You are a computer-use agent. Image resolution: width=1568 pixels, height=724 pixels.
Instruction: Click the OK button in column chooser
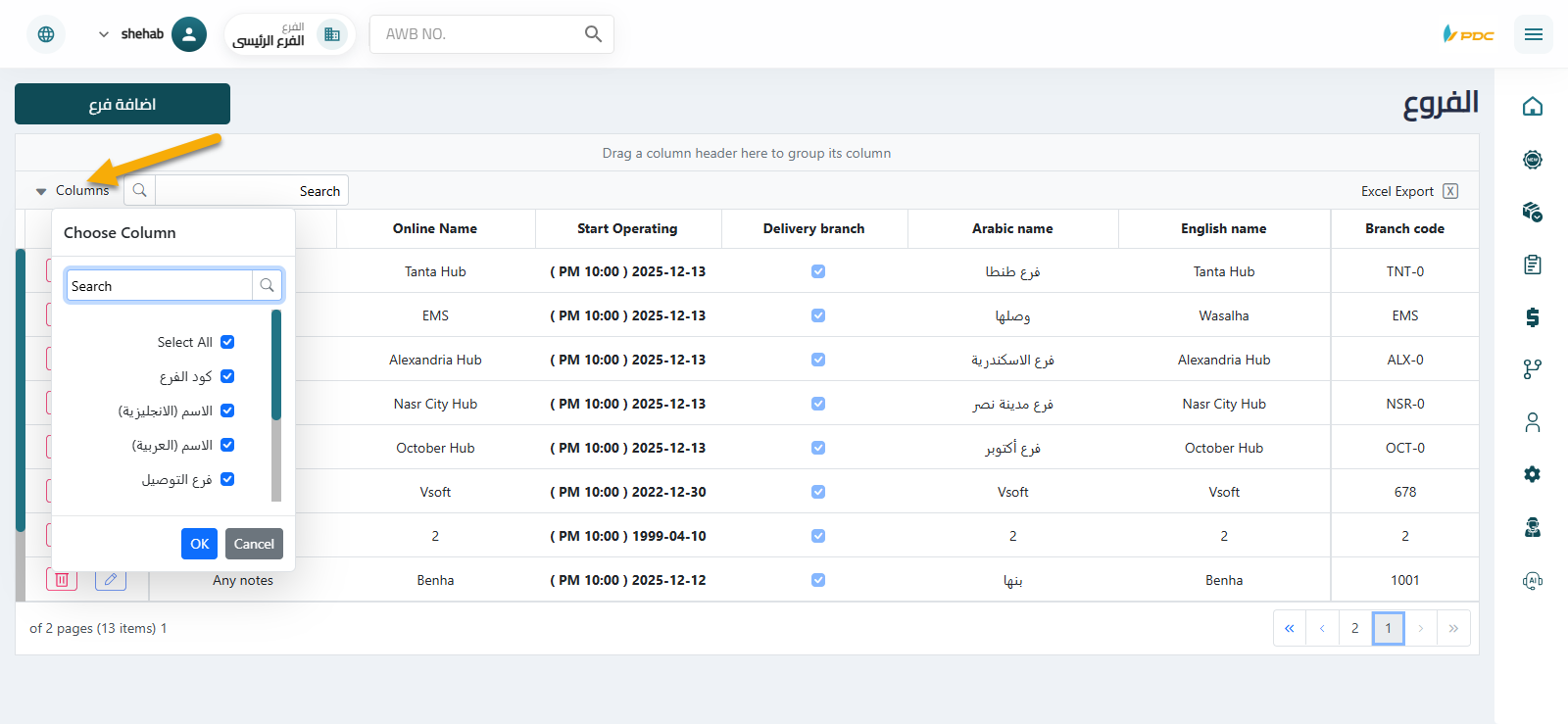(199, 544)
